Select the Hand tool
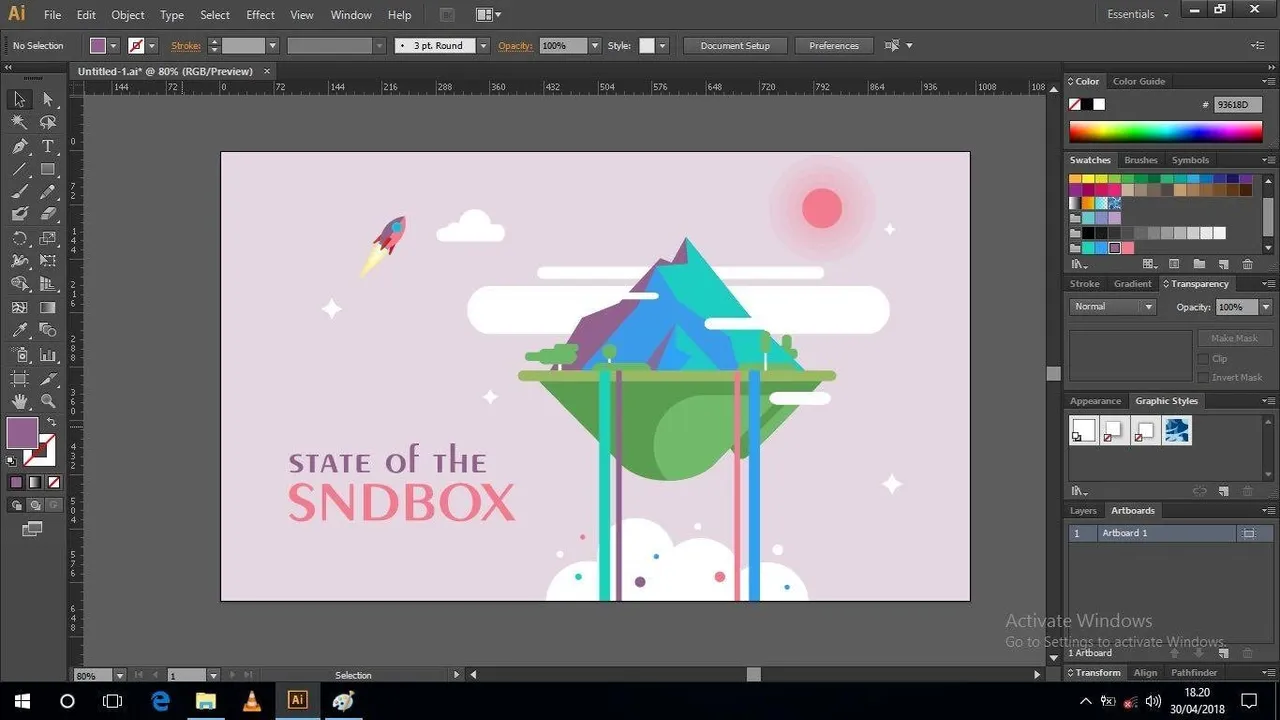 pos(19,402)
